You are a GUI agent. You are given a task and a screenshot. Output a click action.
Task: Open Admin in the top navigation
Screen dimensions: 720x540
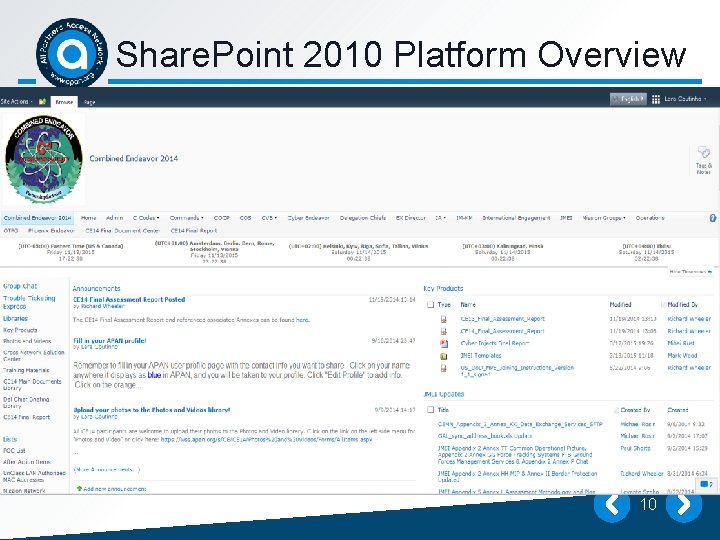(114, 218)
